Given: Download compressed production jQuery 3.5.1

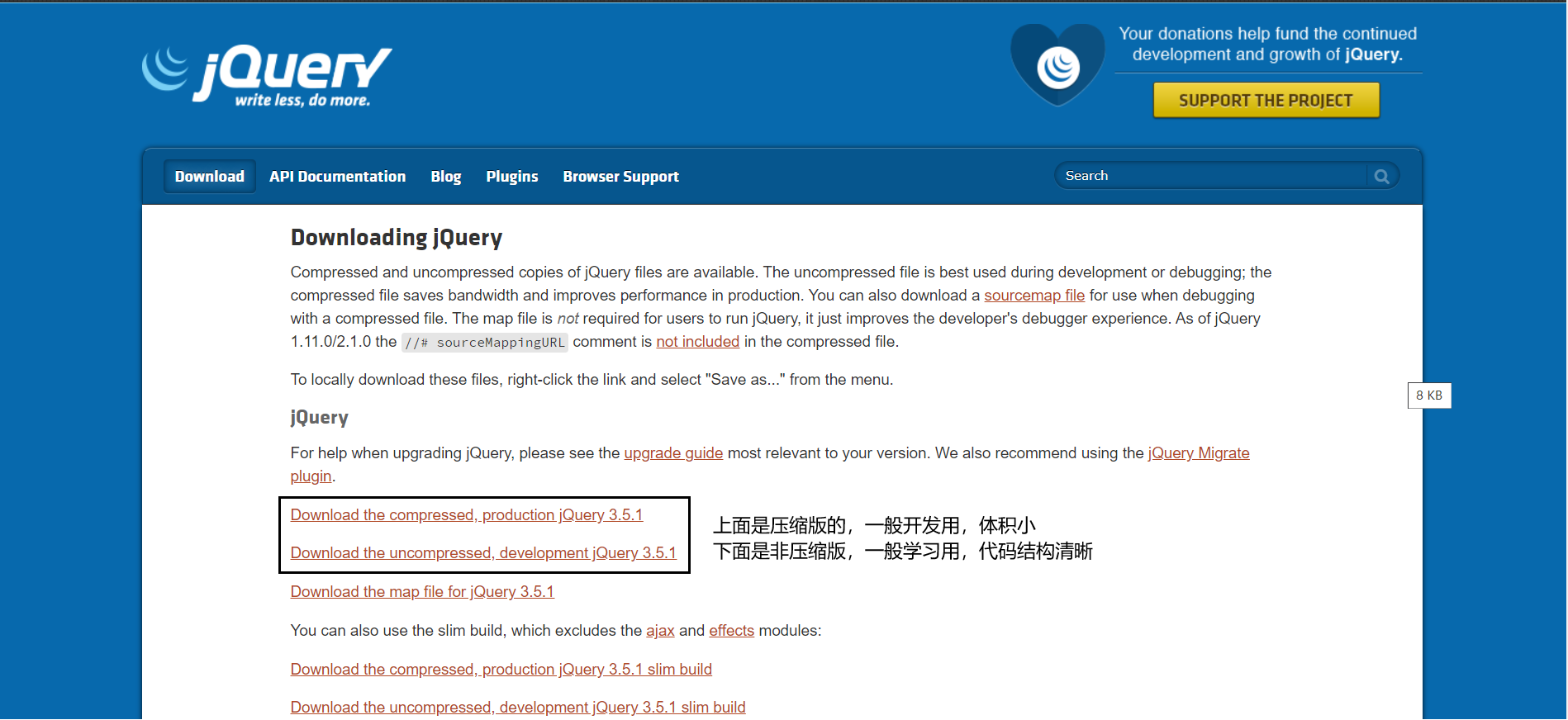Looking at the screenshot, I should pyautogui.click(x=467, y=515).
